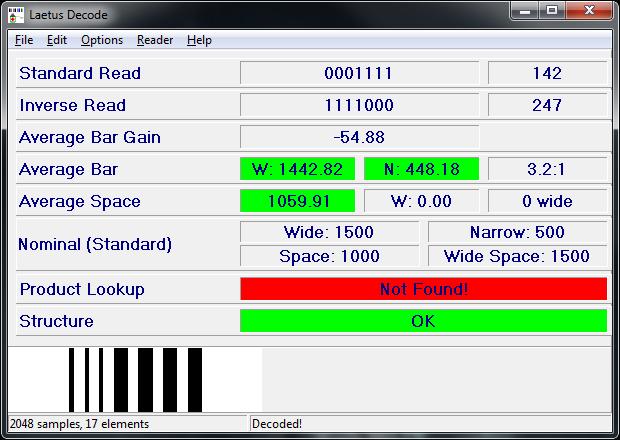Open the Reader menu
Viewport: 620px width, 440px height.
(x=155, y=40)
